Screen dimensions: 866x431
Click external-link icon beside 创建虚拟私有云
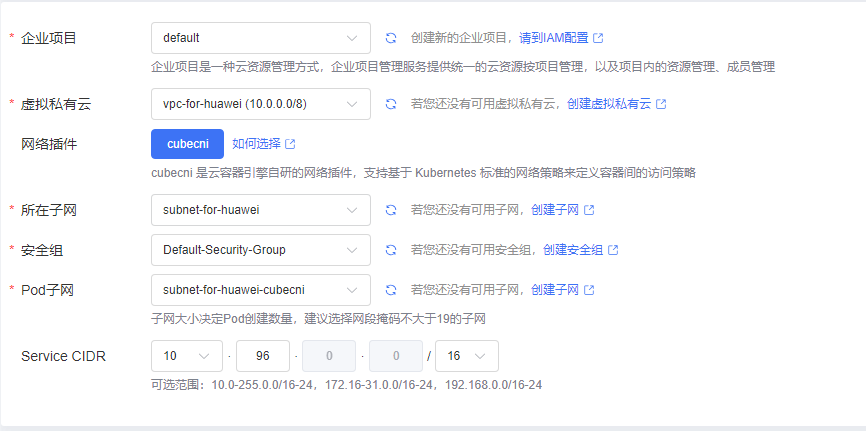point(661,104)
